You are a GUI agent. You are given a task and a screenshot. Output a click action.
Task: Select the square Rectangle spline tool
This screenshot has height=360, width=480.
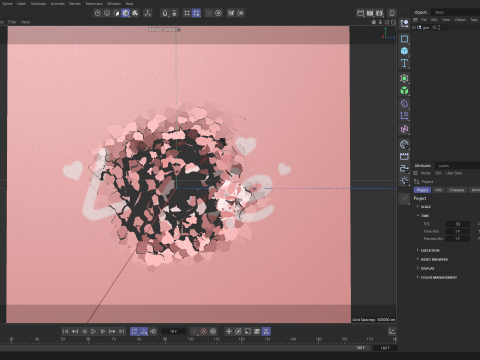[x=404, y=39]
